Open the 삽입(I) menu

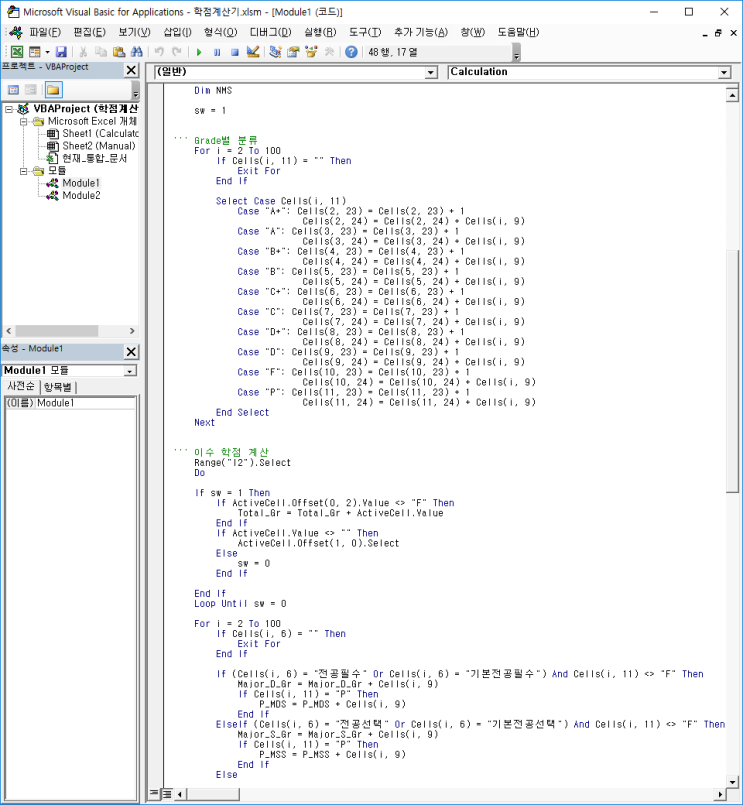(x=177, y=32)
